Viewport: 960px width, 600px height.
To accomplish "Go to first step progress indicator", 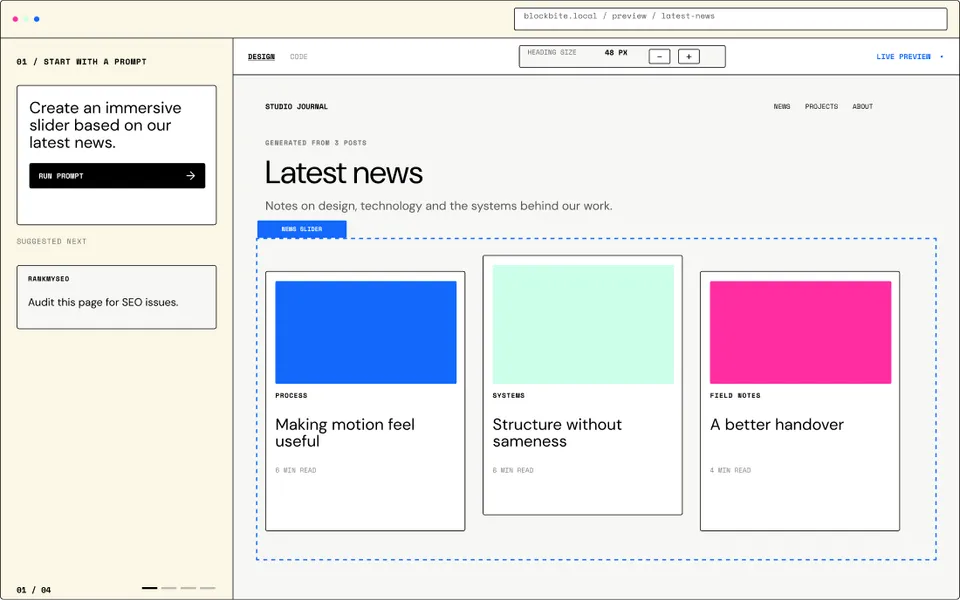I will pyautogui.click(x=149, y=588).
